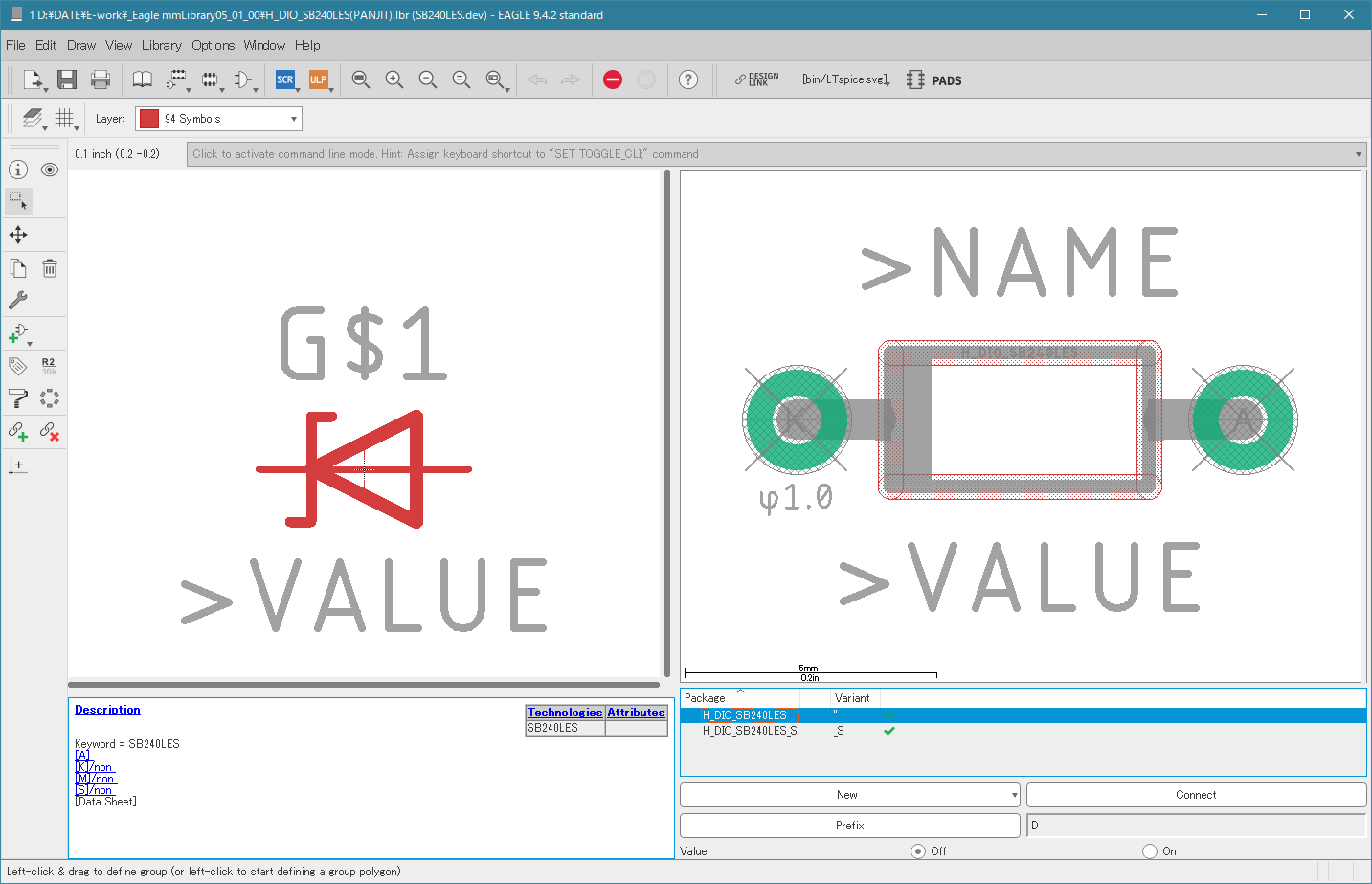Select the Move tool

click(x=18, y=235)
